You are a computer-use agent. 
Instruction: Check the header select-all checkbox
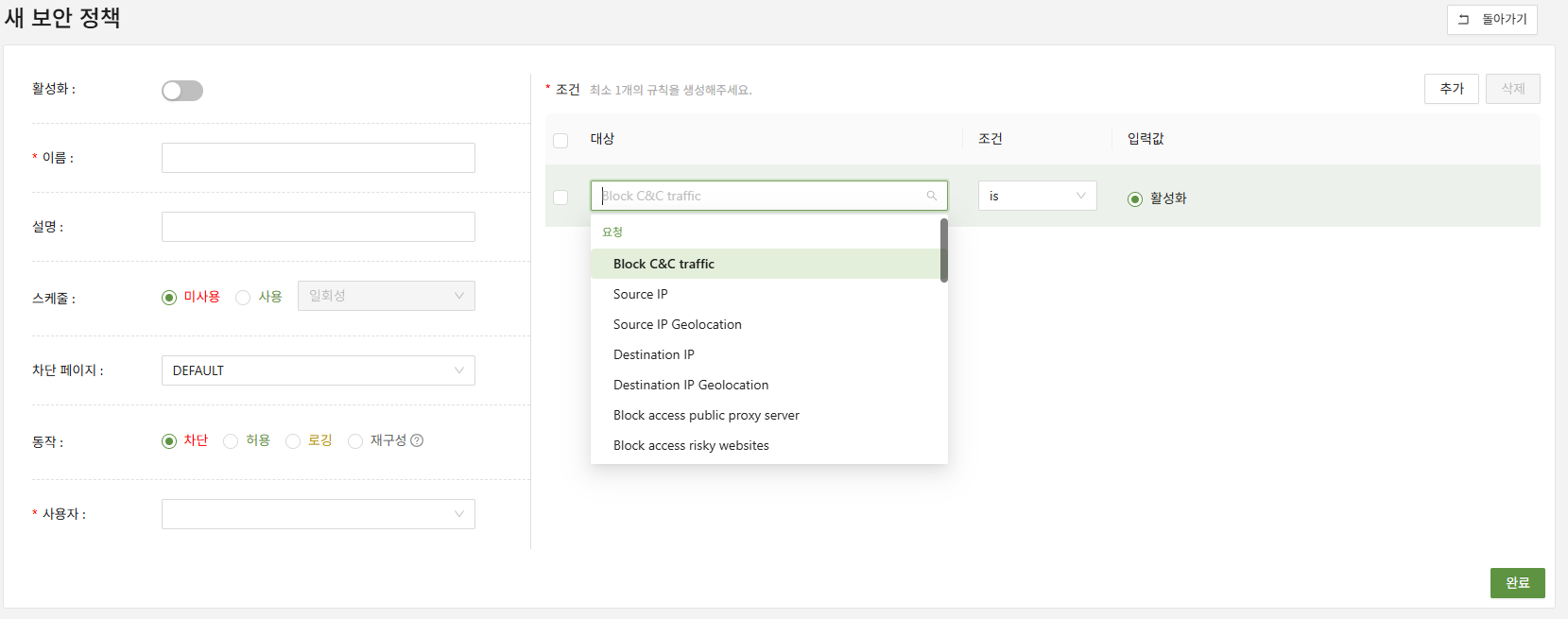560,141
